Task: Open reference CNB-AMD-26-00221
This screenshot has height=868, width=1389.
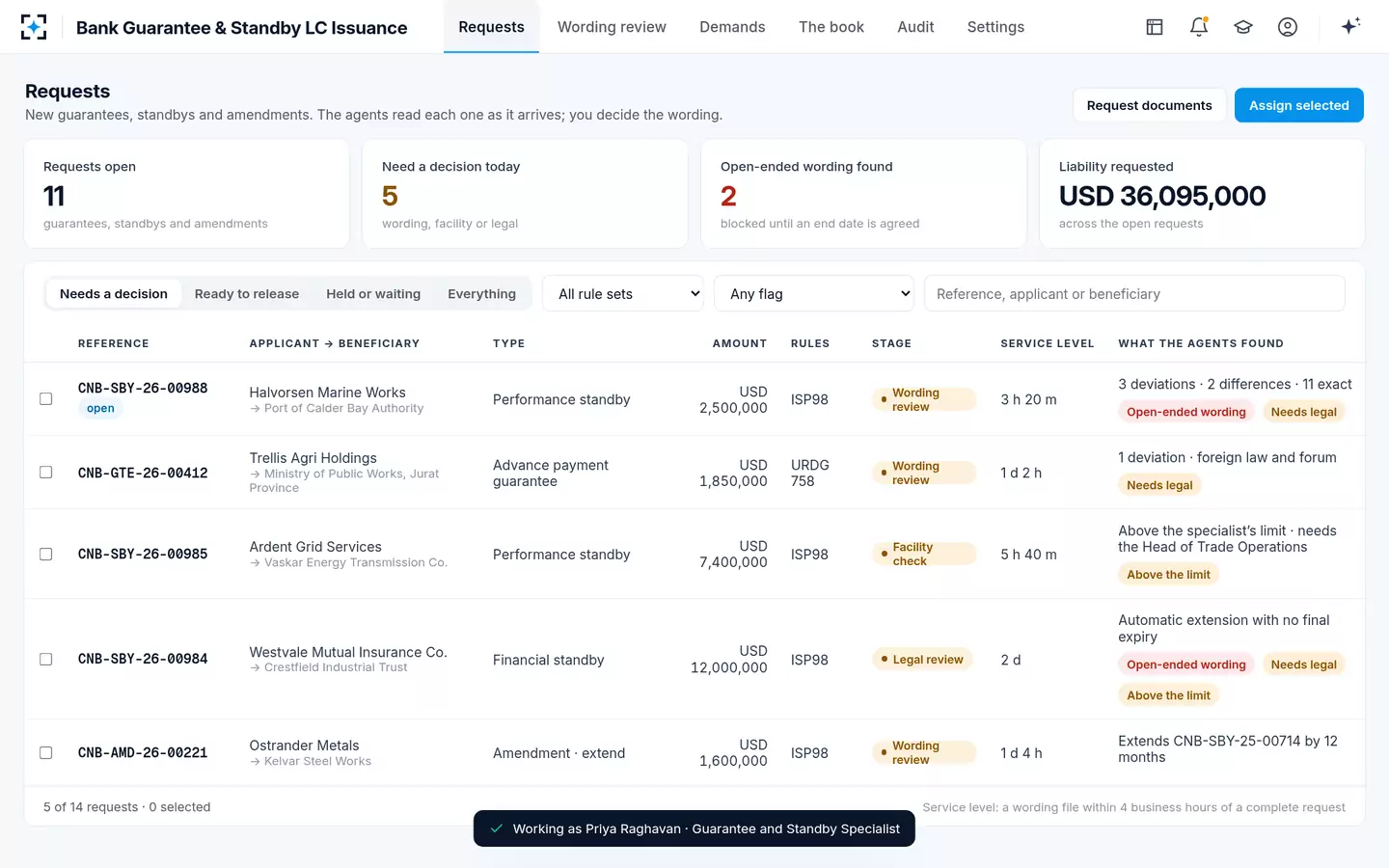Action: [x=143, y=753]
